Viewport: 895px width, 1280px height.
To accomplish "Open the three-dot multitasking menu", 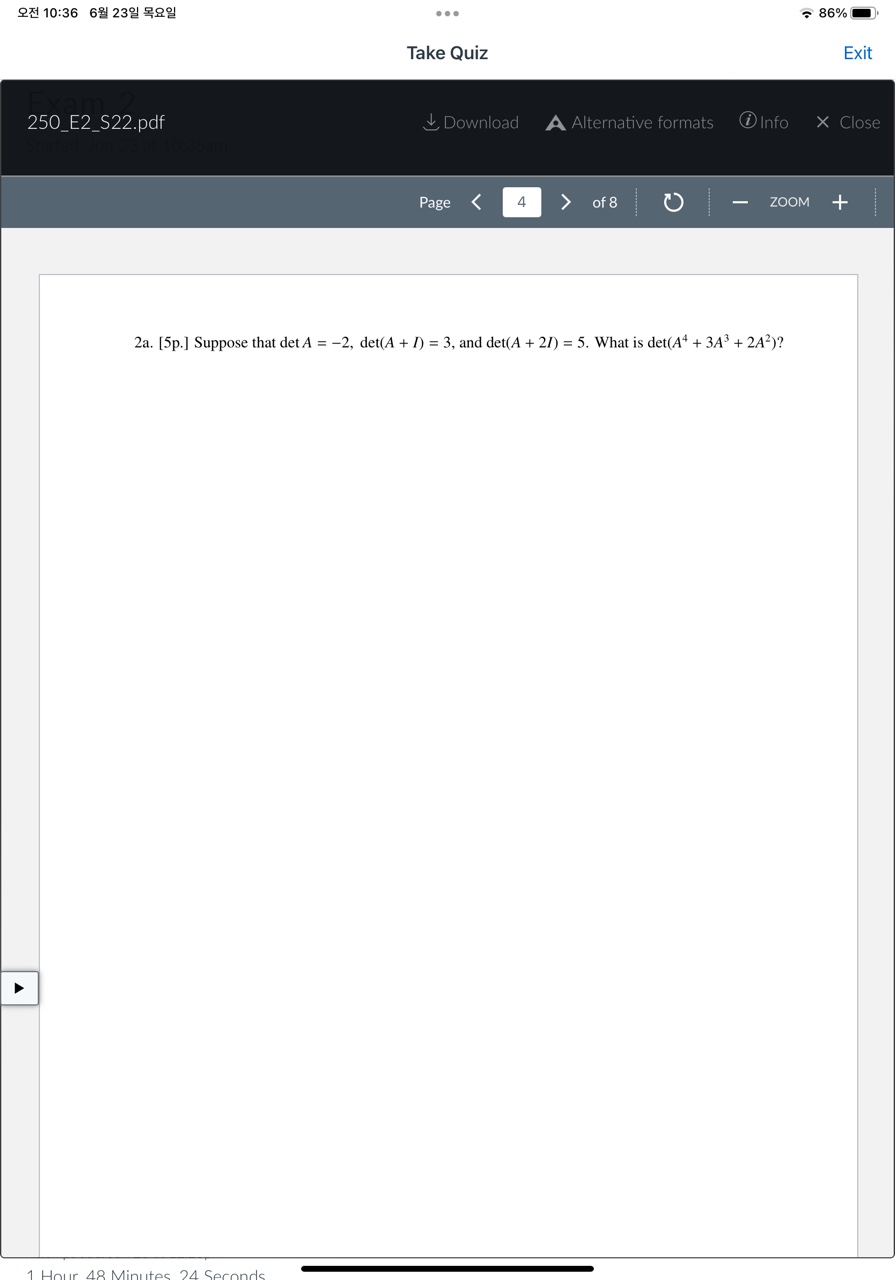I will [447, 14].
